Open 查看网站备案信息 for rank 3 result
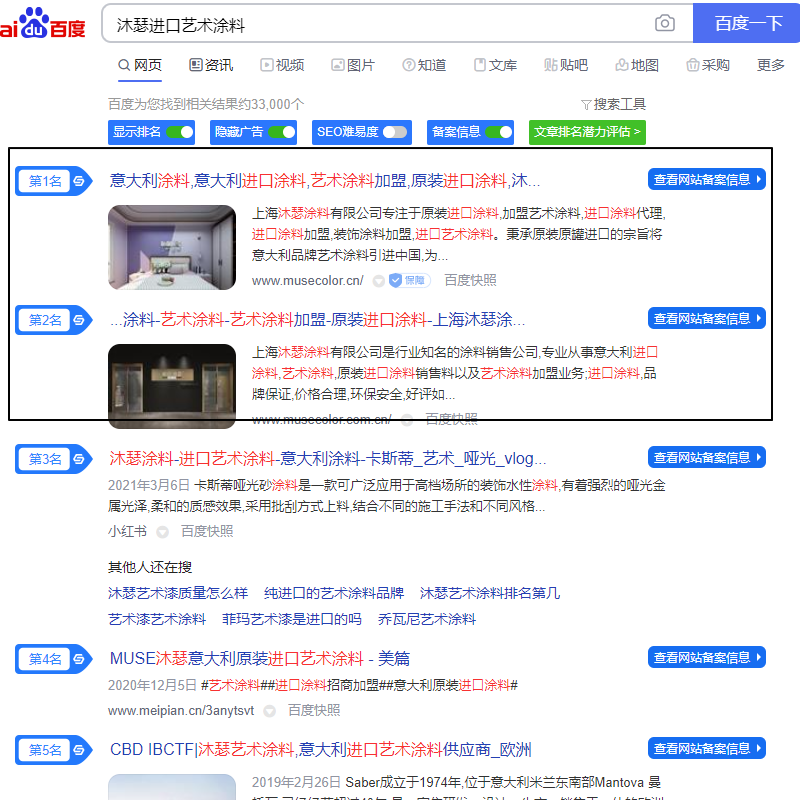The width and height of the screenshot is (800, 800). [x=707, y=457]
